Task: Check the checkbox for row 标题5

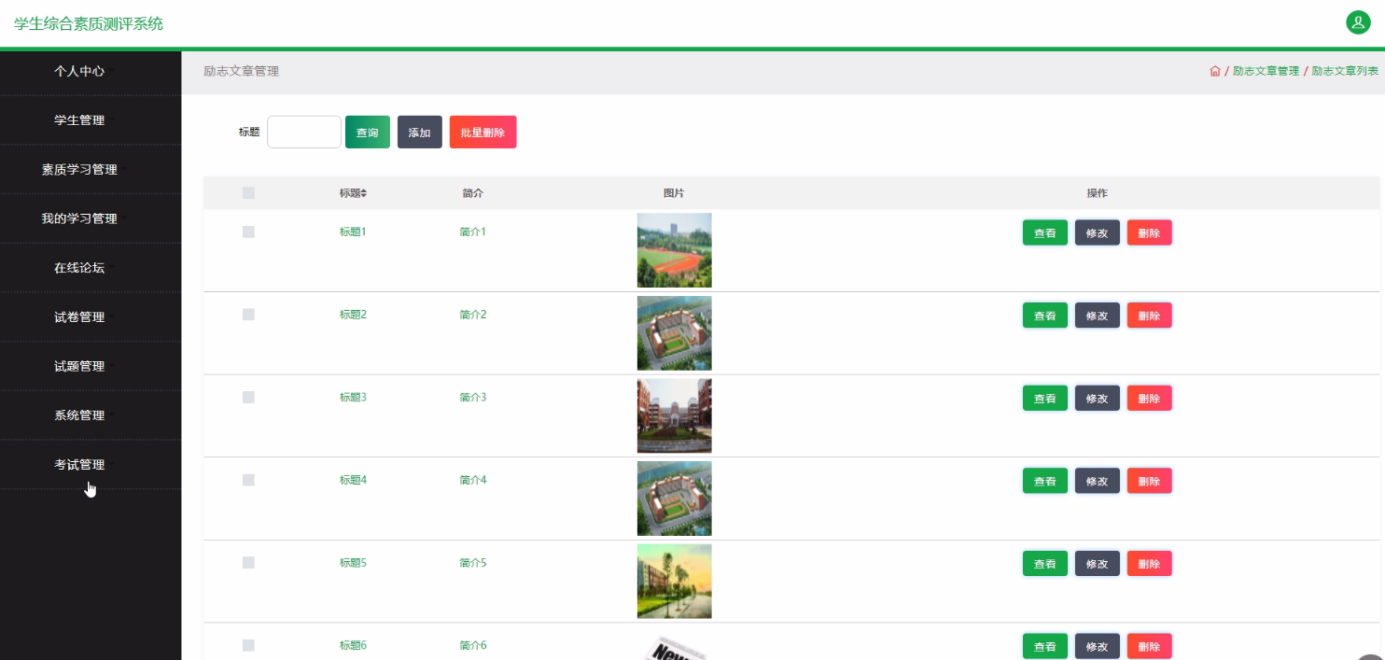Action: 249,563
